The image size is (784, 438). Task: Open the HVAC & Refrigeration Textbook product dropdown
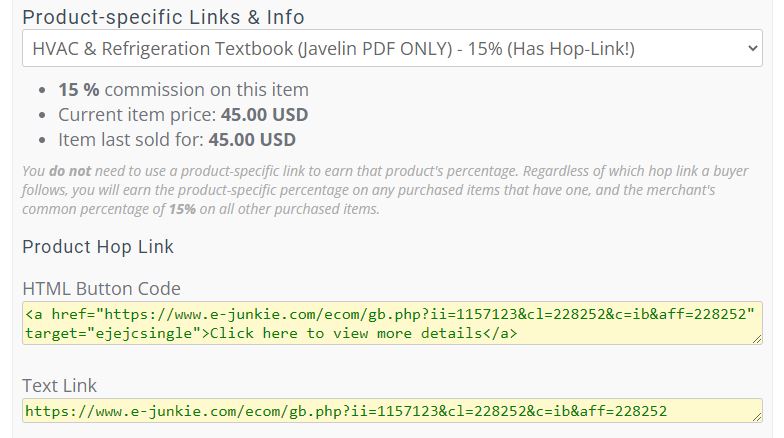[392, 48]
